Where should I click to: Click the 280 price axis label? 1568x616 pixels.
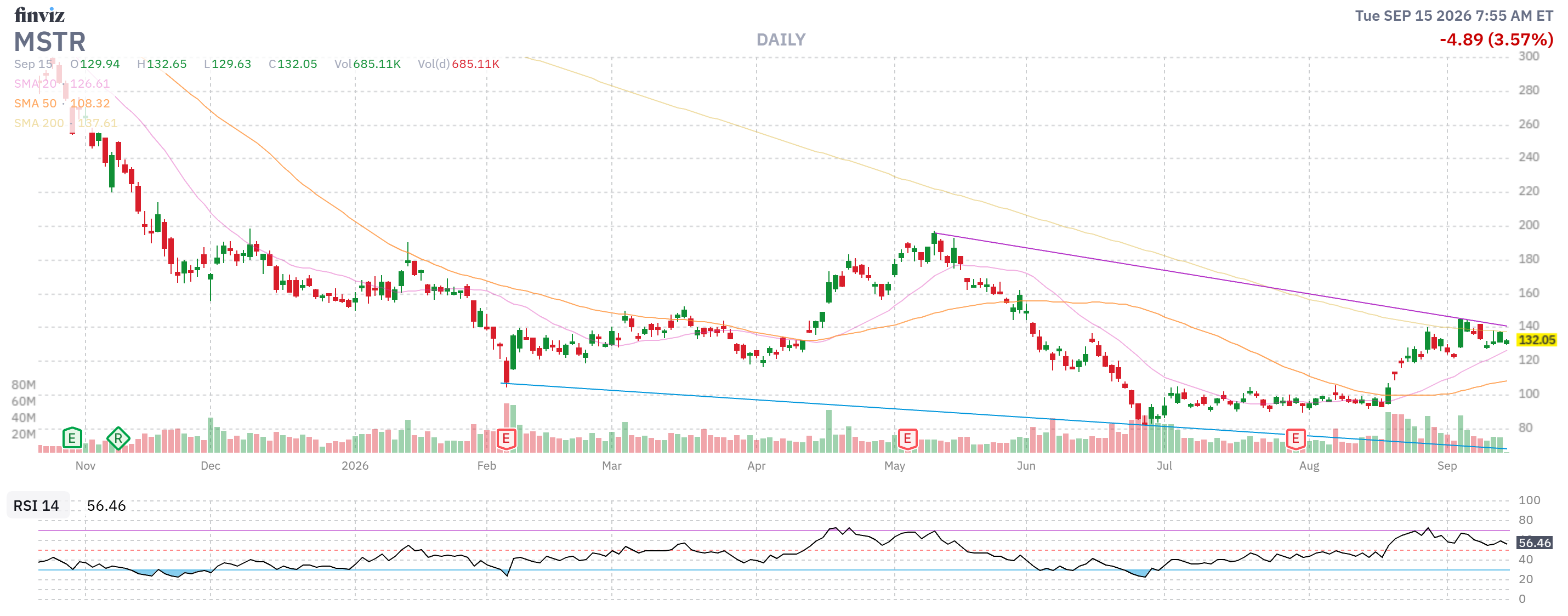[1529, 90]
